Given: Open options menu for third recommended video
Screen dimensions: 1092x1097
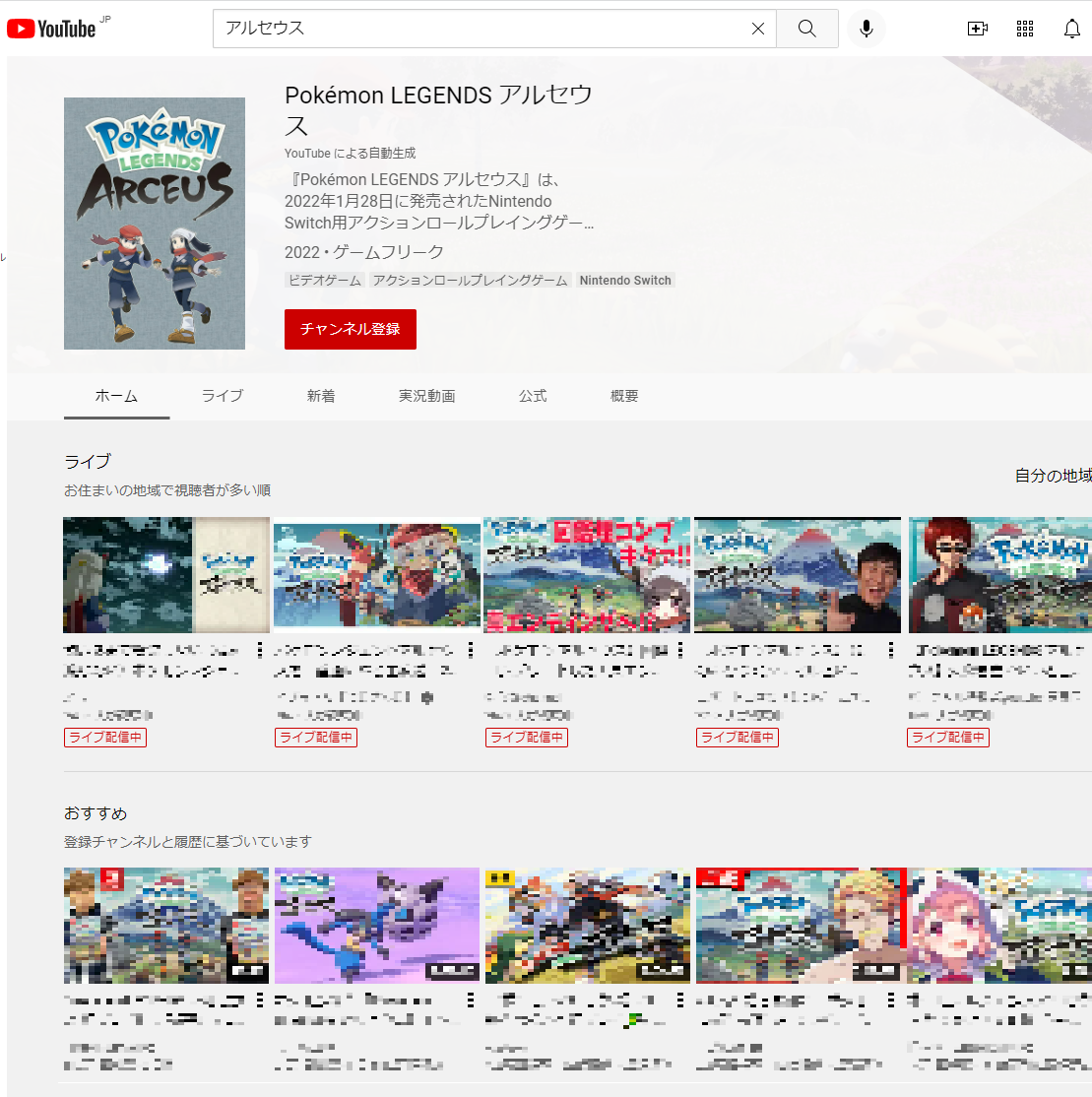Looking at the screenshot, I should click(x=680, y=1000).
